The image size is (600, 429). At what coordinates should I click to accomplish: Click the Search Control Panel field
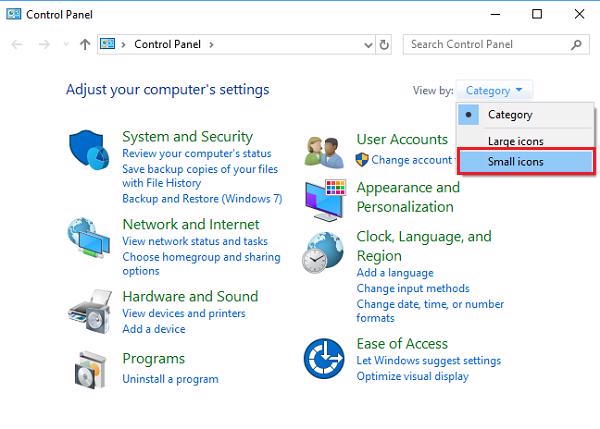pyautogui.click(x=485, y=45)
